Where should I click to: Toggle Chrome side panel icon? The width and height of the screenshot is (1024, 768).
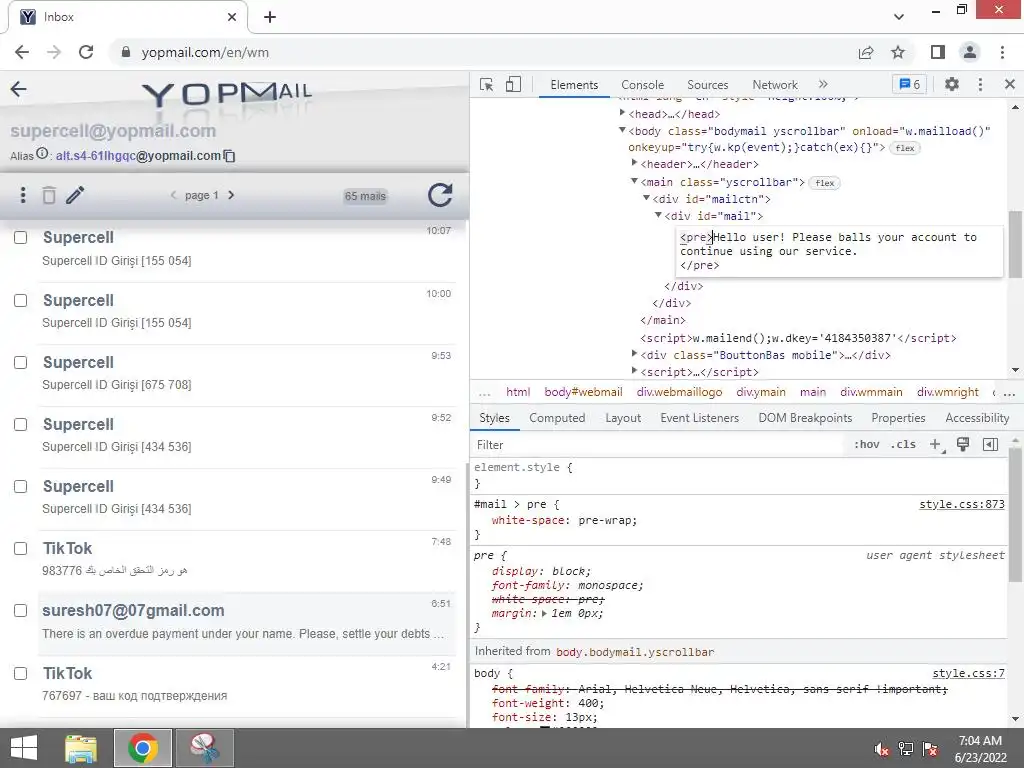click(938, 52)
